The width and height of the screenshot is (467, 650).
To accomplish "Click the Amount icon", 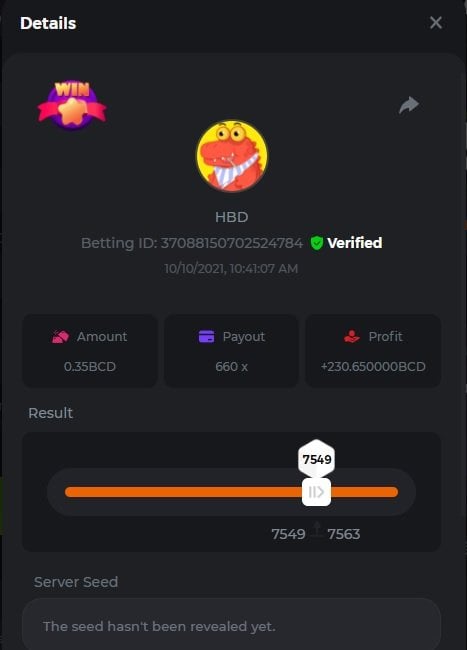I will [x=60, y=337].
